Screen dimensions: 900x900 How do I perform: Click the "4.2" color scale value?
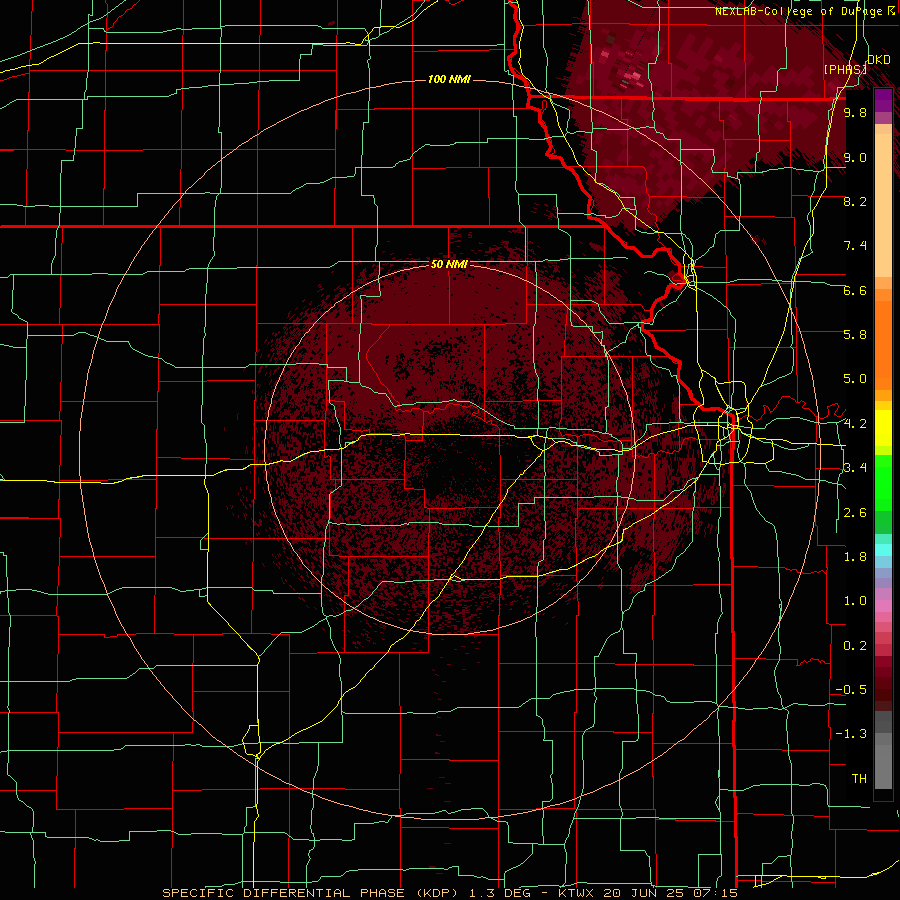[x=855, y=424]
